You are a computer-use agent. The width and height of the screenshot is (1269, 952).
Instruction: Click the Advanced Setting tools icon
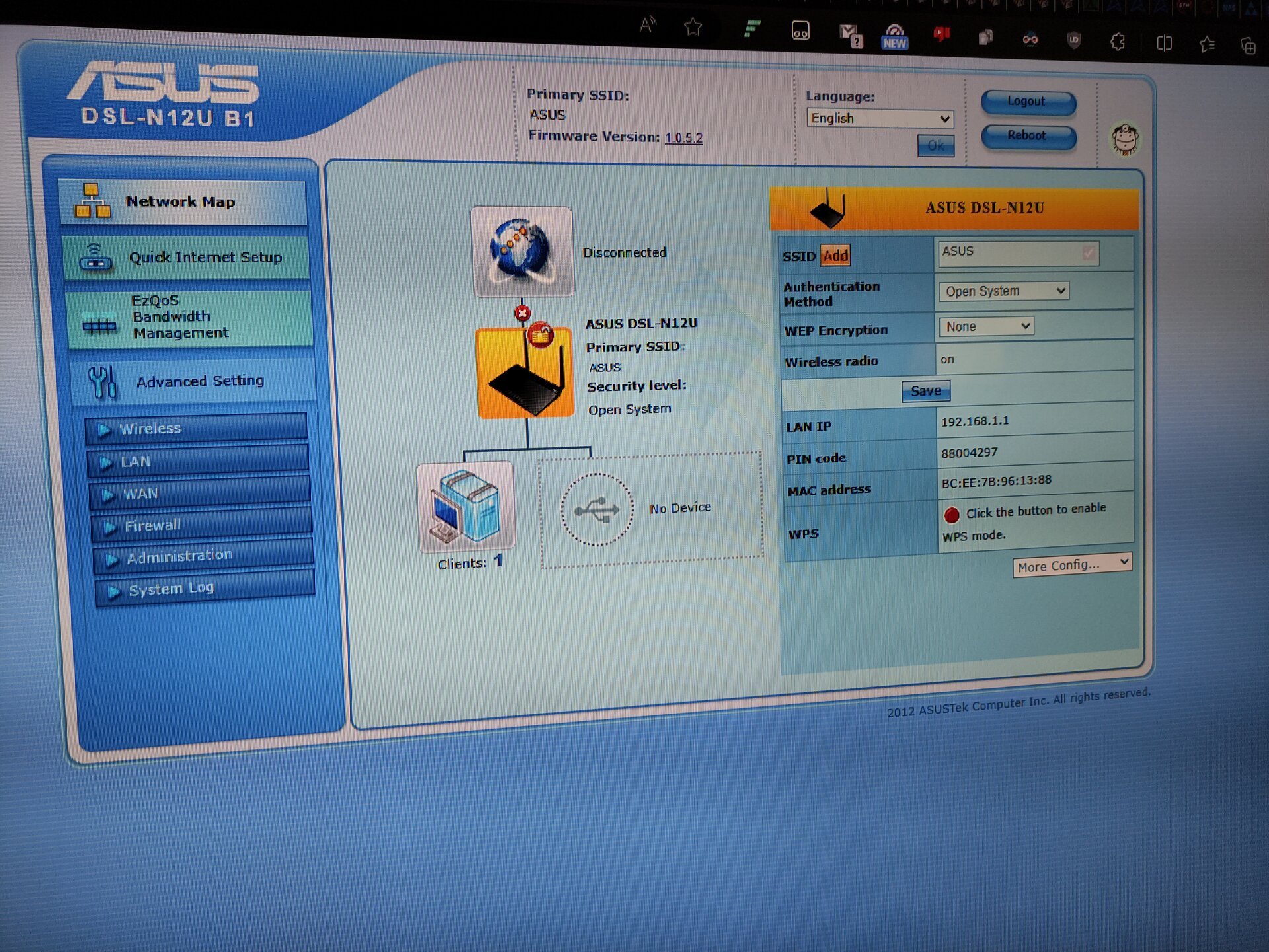(x=102, y=382)
